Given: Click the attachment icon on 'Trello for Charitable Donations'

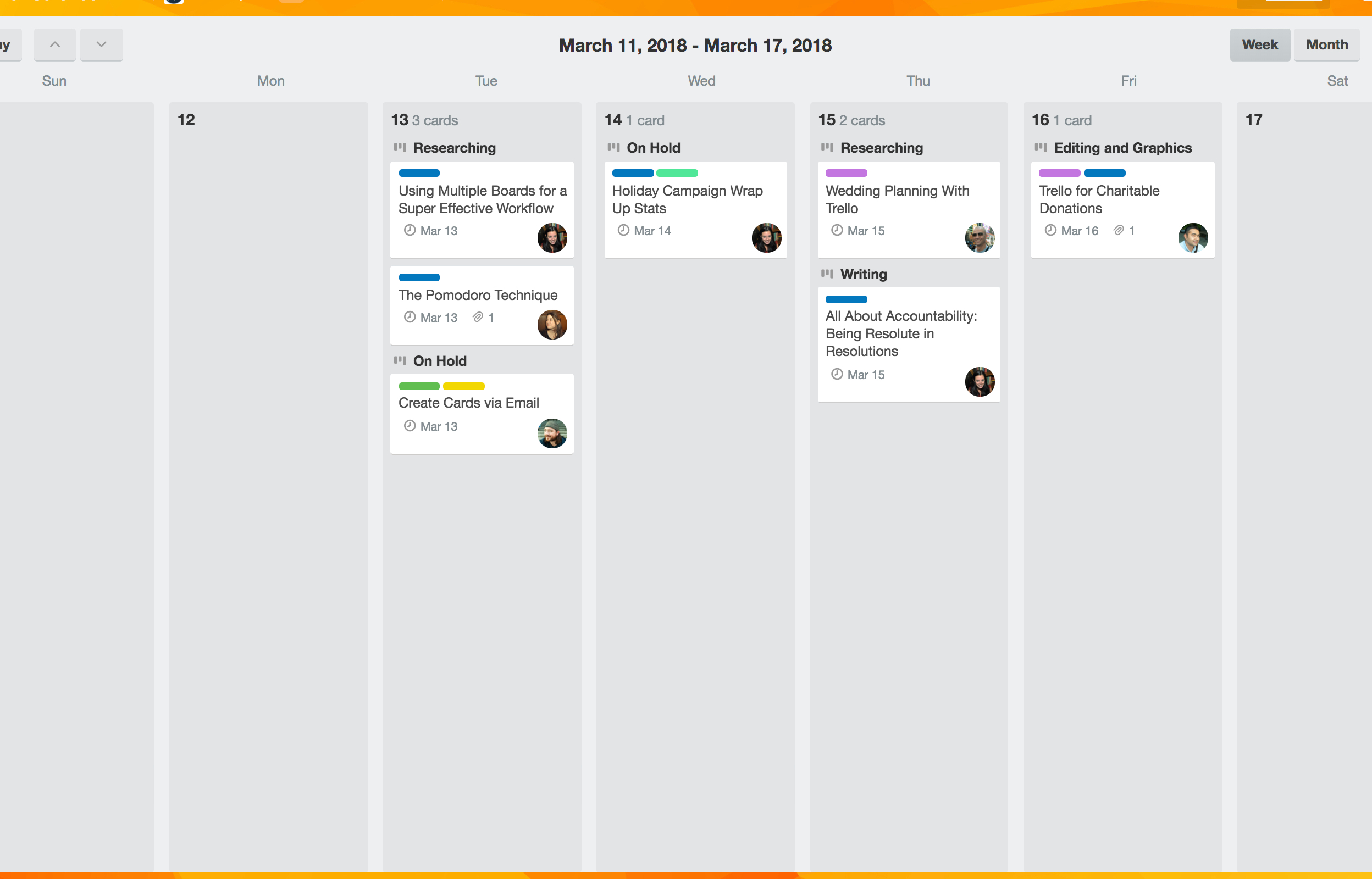Looking at the screenshot, I should 1117,231.
